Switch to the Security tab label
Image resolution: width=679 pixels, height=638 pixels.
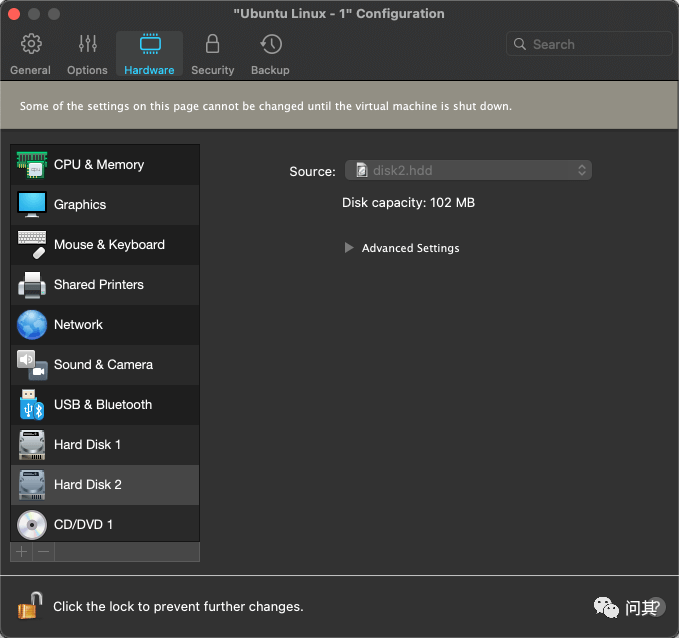click(213, 70)
